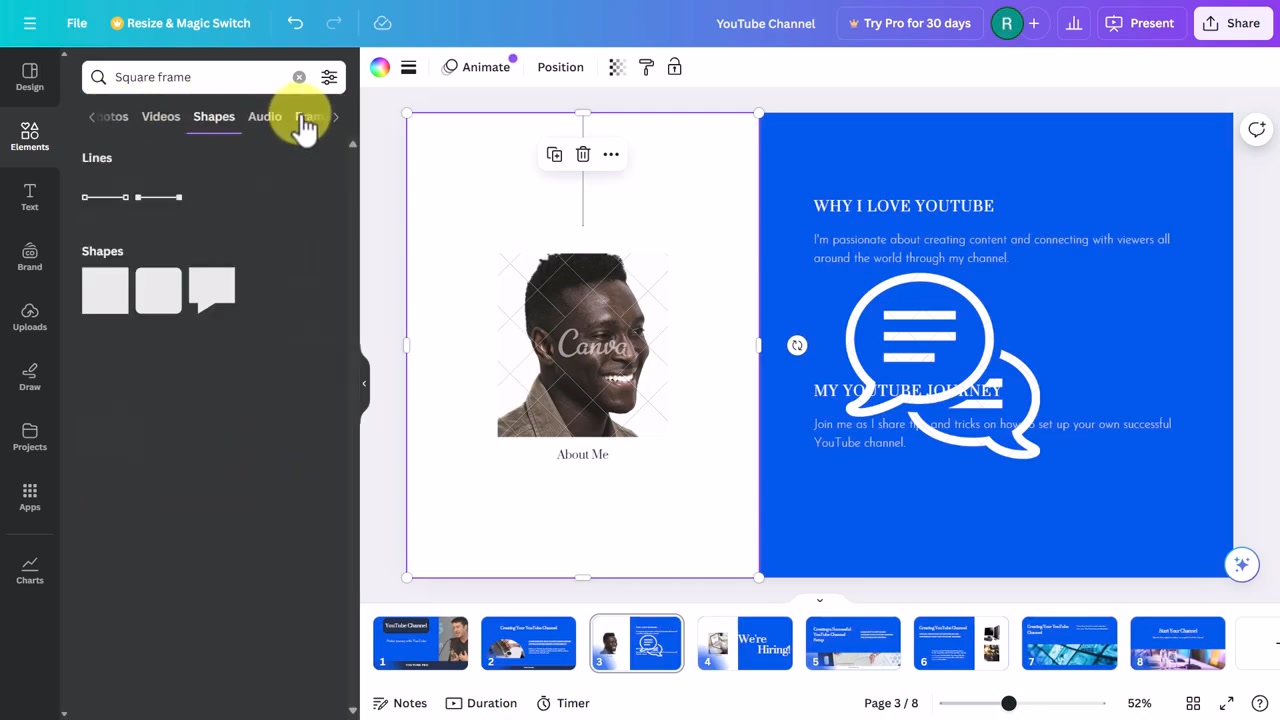
Task: Open the Animate options
Action: click(x=477, y=67)
